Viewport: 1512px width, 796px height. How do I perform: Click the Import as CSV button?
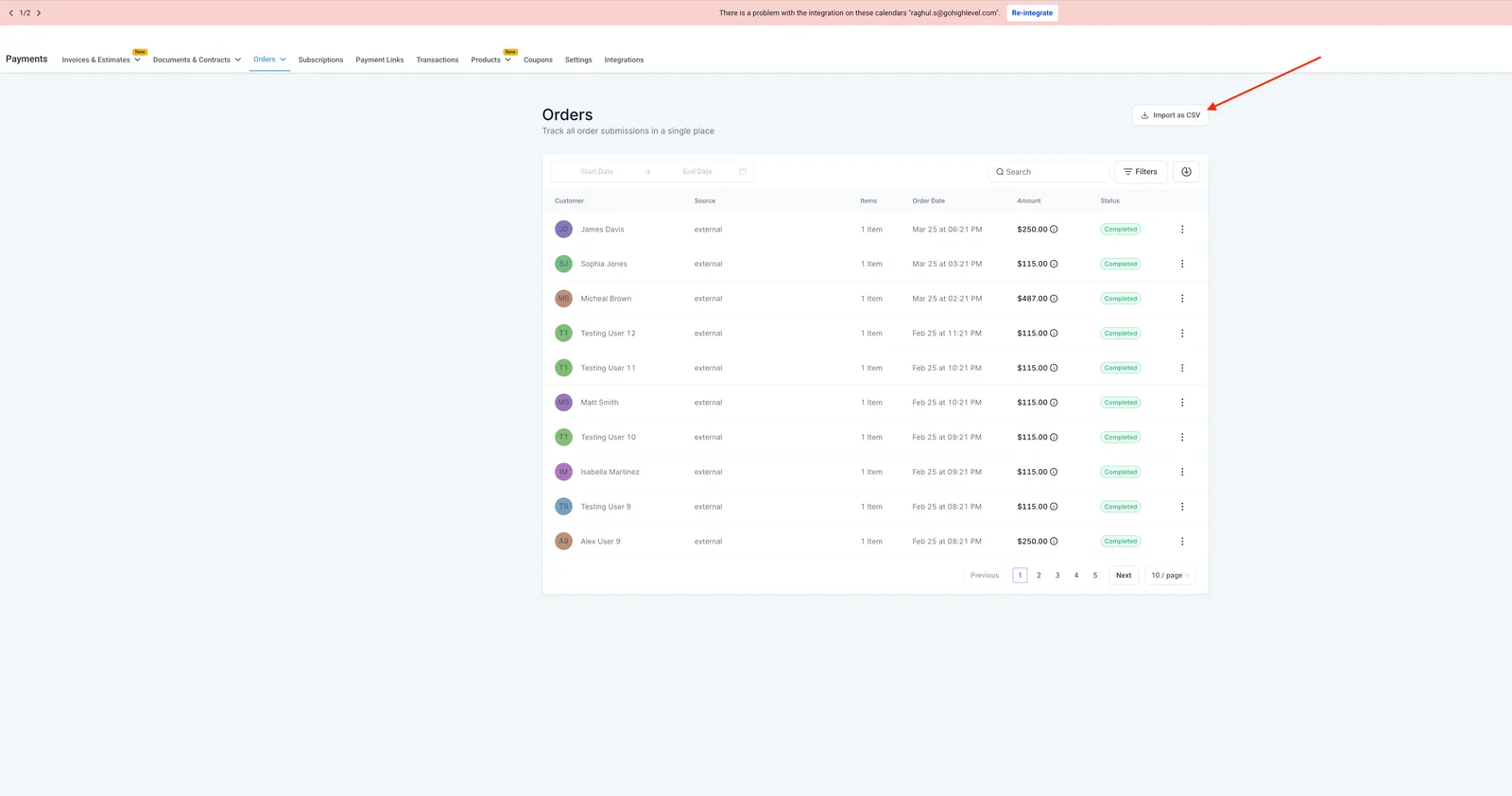click(1170, 115)
